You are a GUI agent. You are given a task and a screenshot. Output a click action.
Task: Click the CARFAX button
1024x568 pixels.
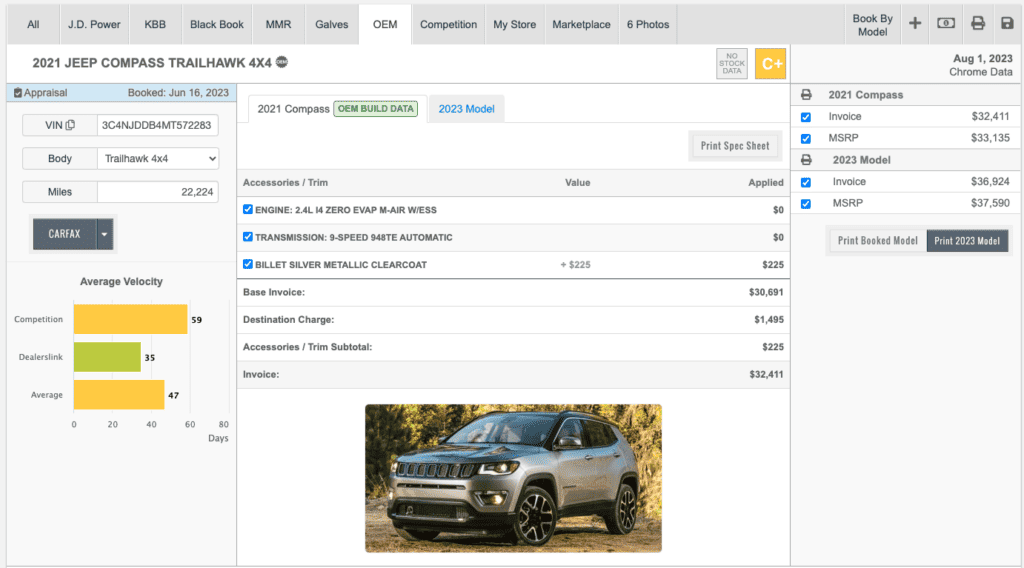point(64,234)
